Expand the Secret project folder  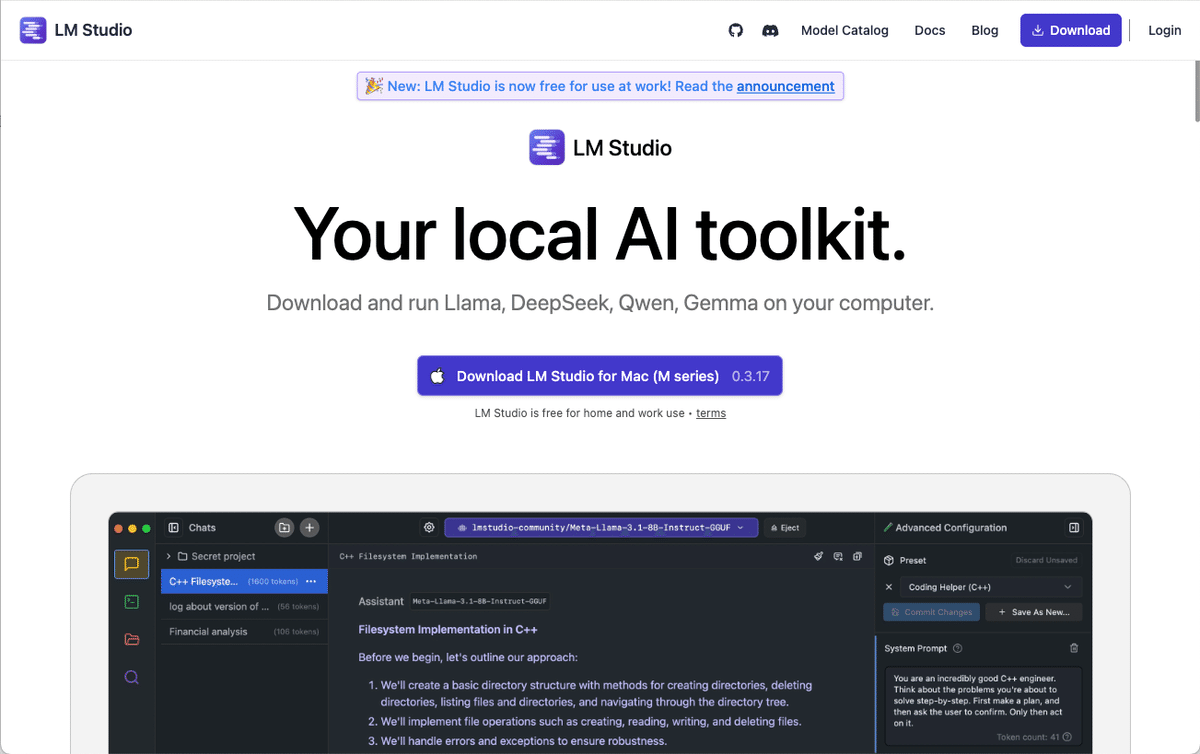[x=167, y=556]
